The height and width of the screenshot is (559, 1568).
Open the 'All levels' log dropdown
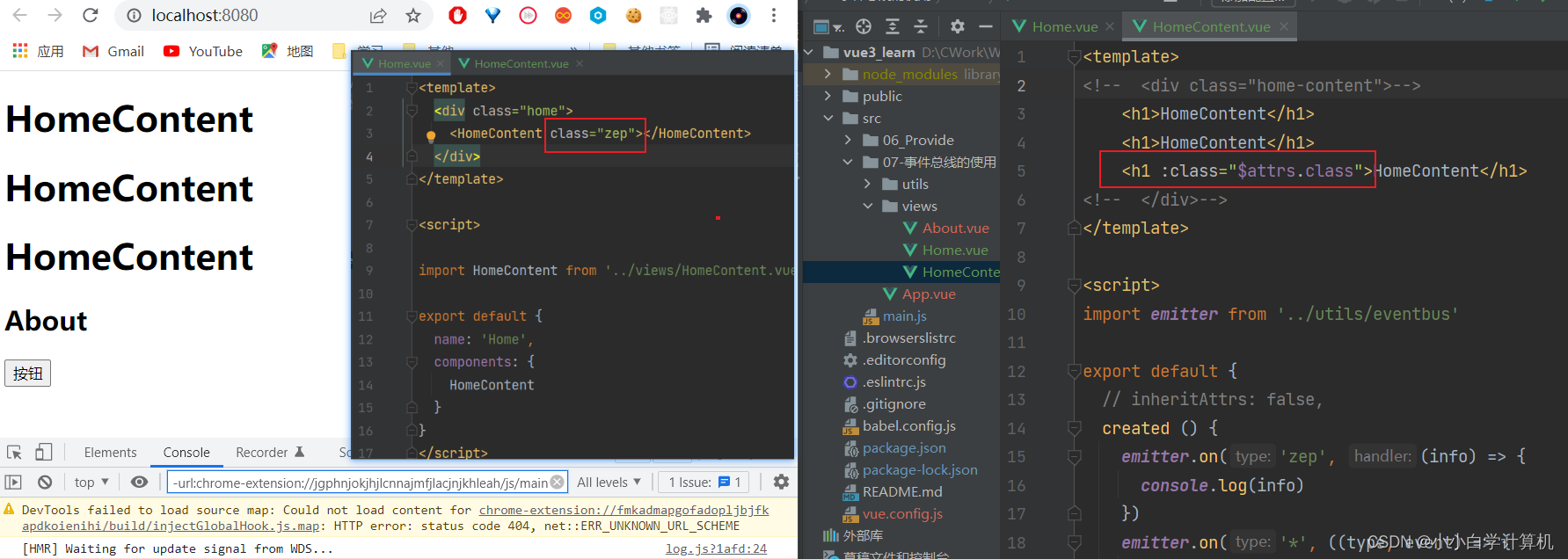pyautogui.click(x=609, y=482)
